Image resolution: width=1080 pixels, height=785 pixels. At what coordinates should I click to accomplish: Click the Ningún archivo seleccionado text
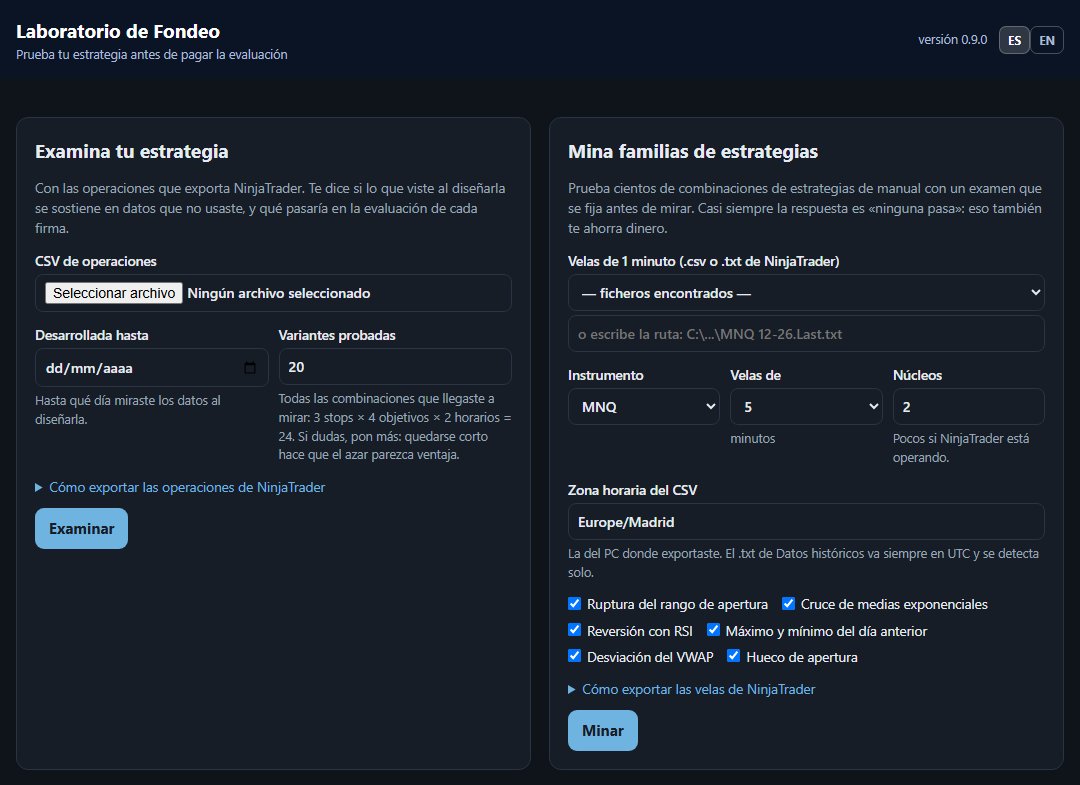(x=279, y=293)
